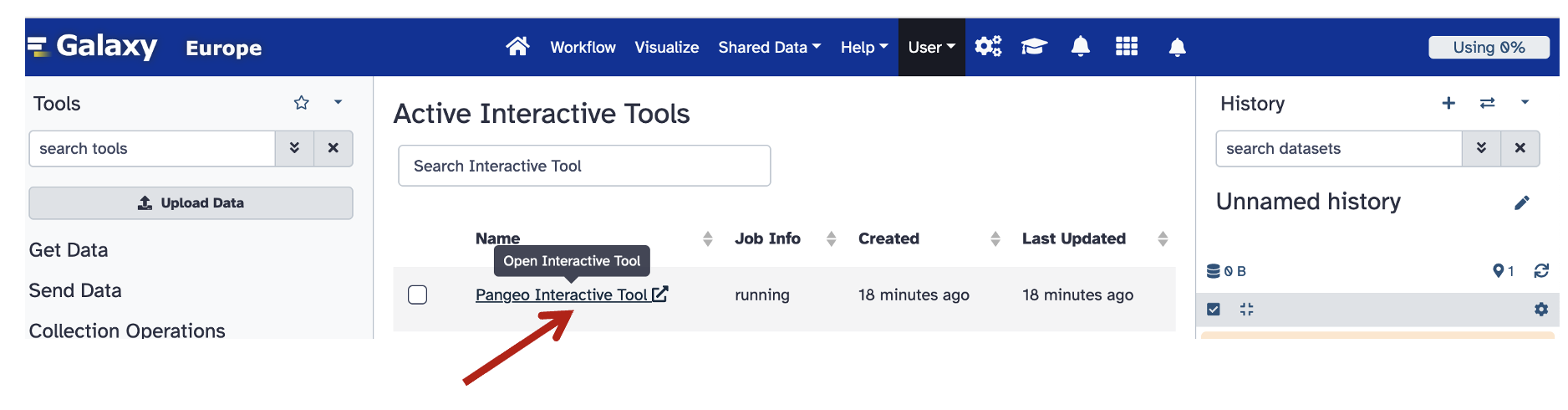
Task: Open history options dropdown caret
Action: 1525,102
